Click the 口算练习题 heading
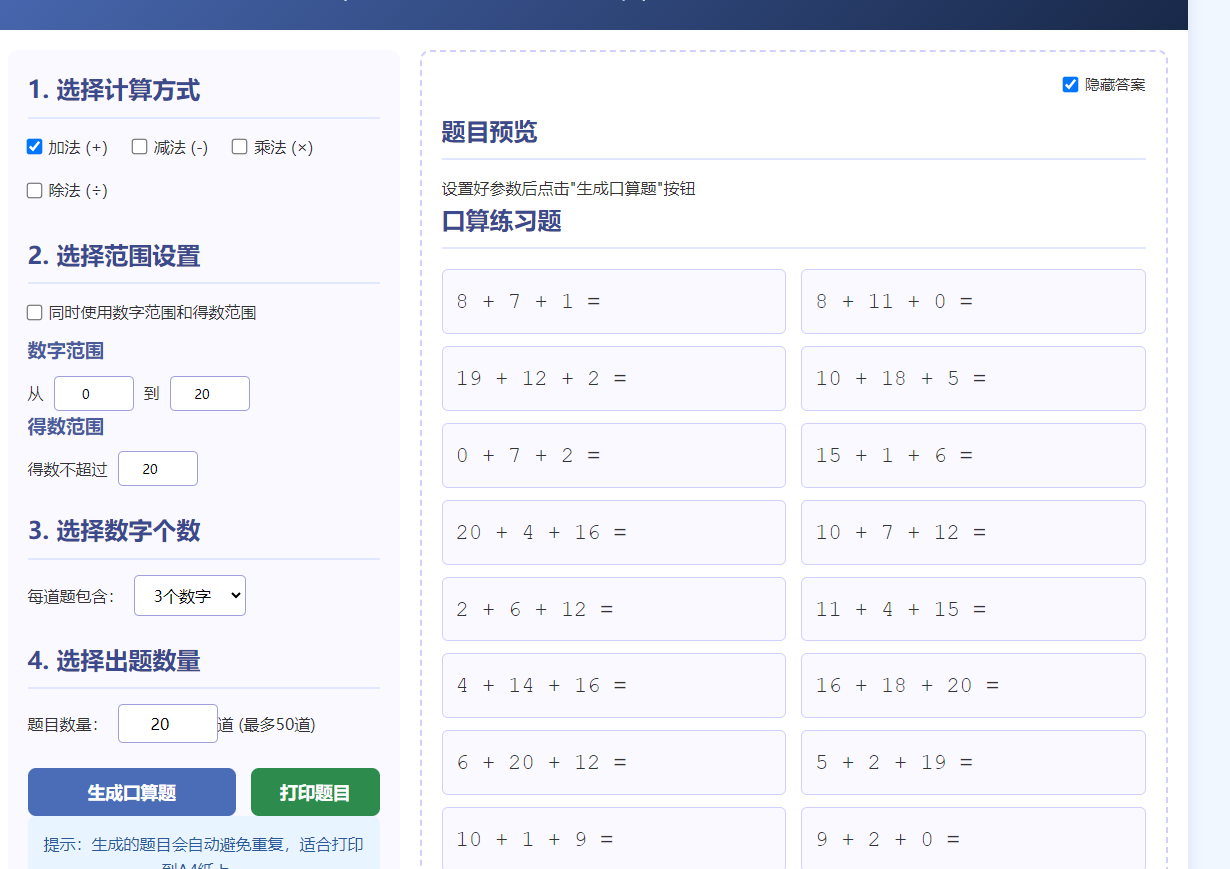Screen dimensions: 1230x869 [502, 221]
